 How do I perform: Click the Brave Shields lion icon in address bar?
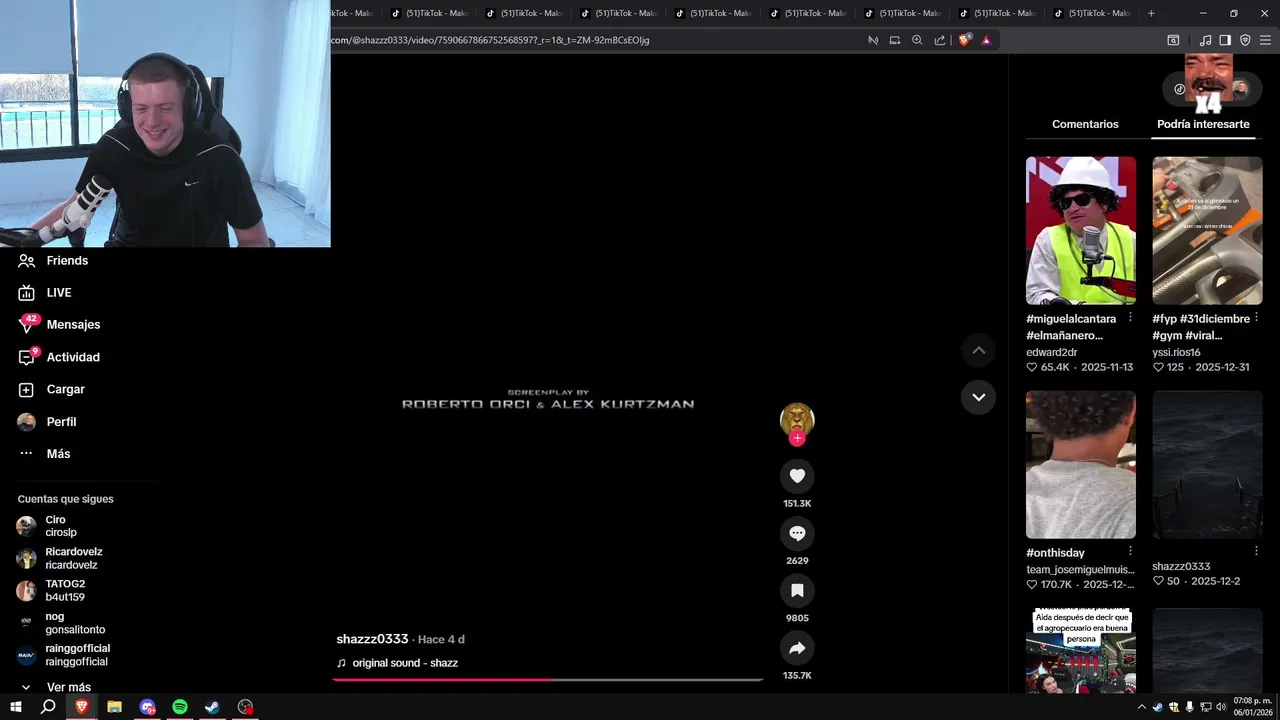[x=964, y=40]
